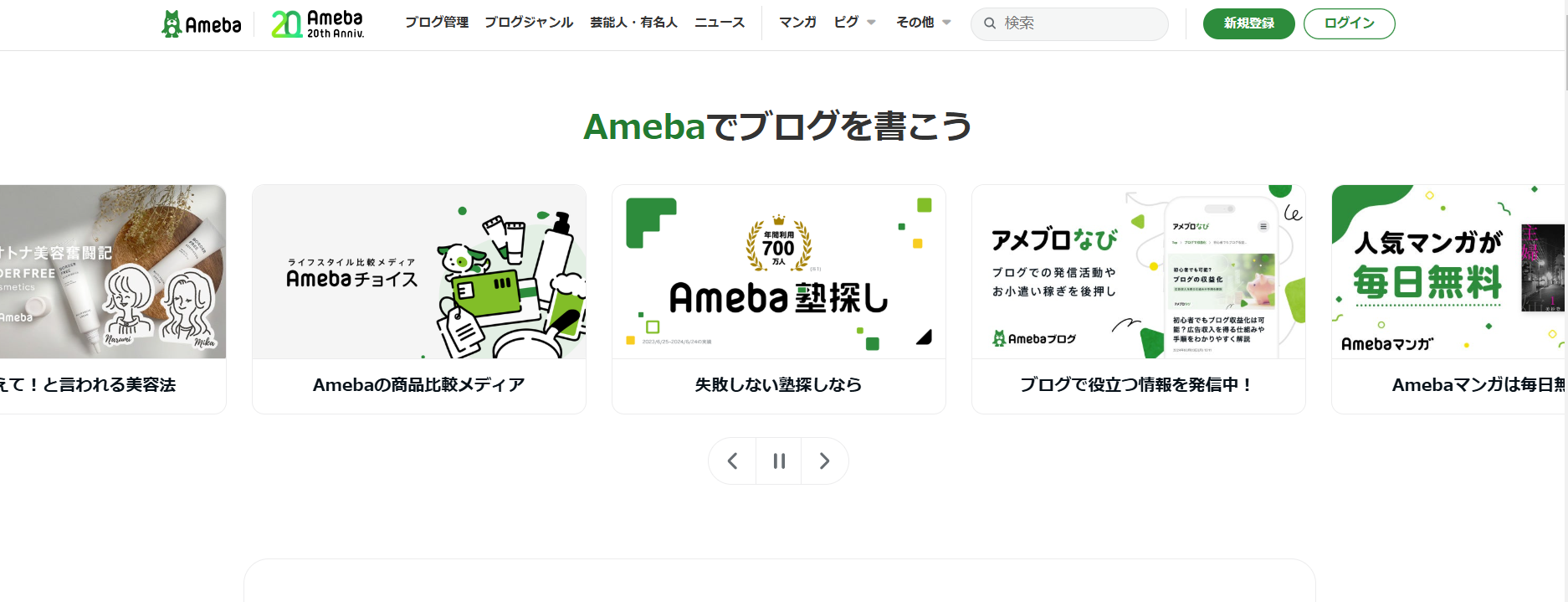Open the Amebaチョイス card thumbnail
Screen dimensions: 1568x602
pos(419,272)
